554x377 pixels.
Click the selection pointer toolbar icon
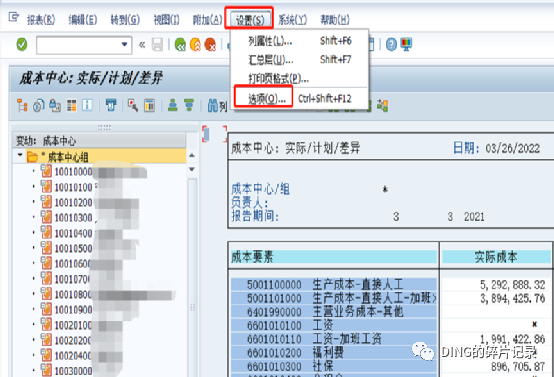[133, 105]
